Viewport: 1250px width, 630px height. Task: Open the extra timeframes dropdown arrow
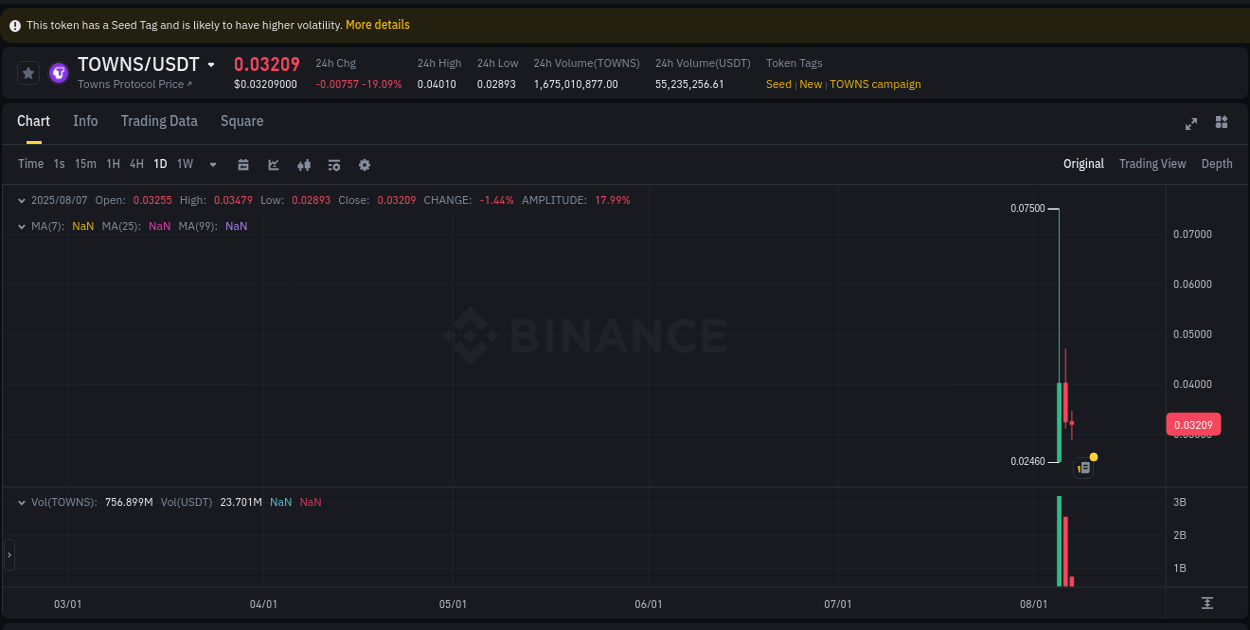[x=212, y=164]
